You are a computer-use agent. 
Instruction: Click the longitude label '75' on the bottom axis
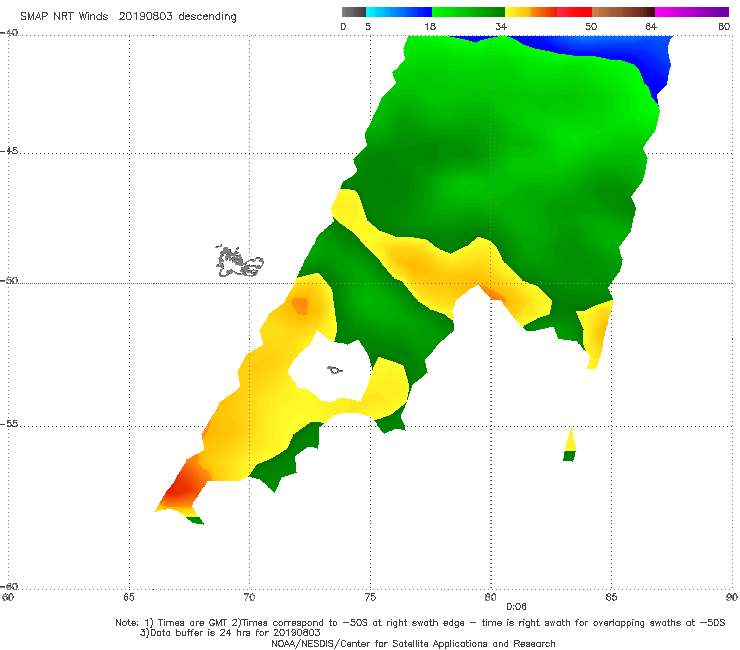tap(370, 598)
